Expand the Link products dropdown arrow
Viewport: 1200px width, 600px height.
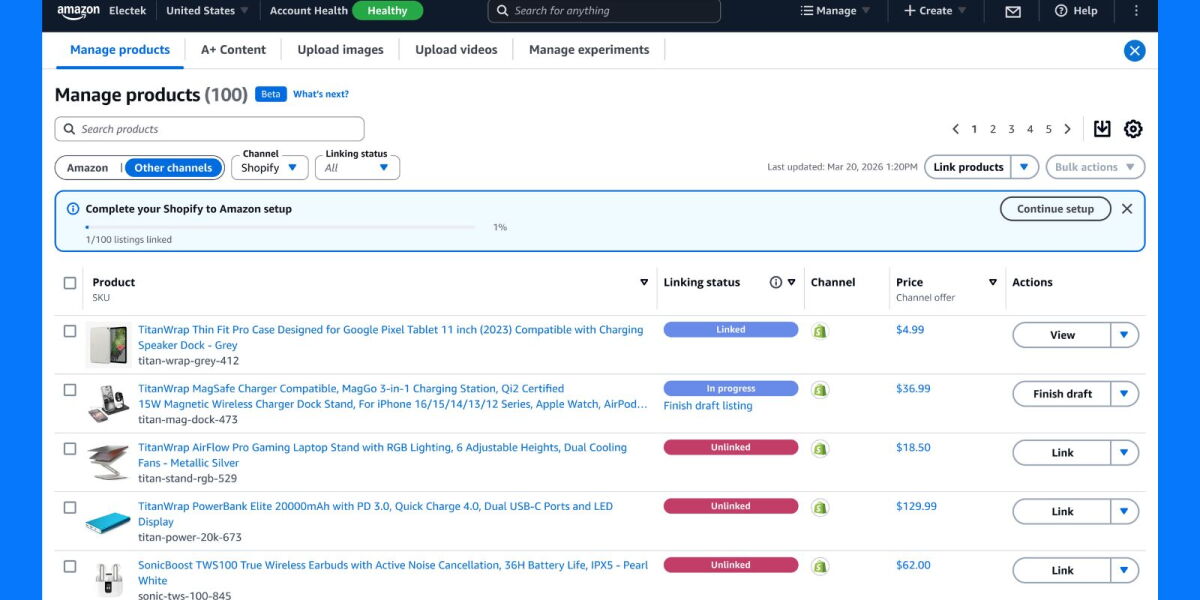click(x=1025, y=167)
